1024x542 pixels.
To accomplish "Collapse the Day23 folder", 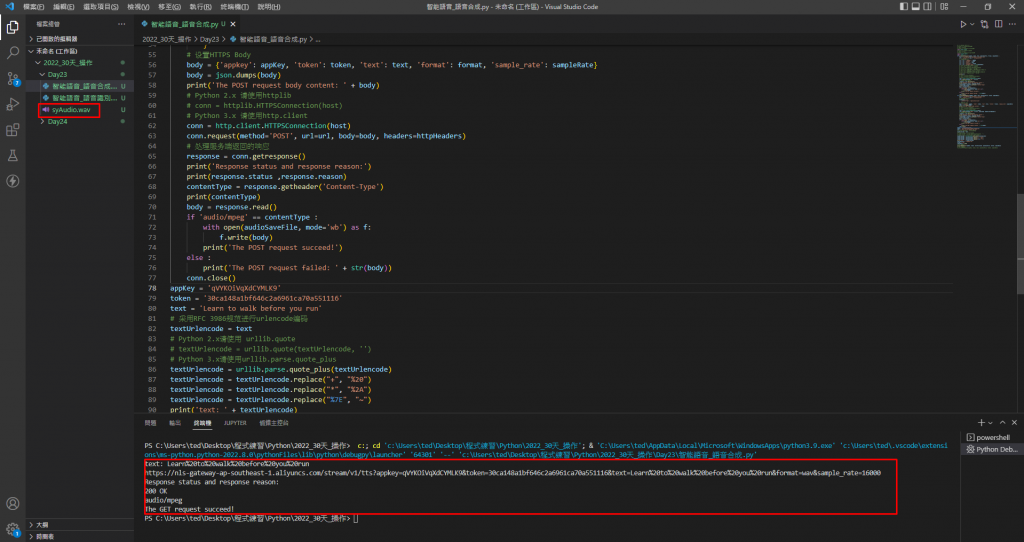I will click(80, 74).
